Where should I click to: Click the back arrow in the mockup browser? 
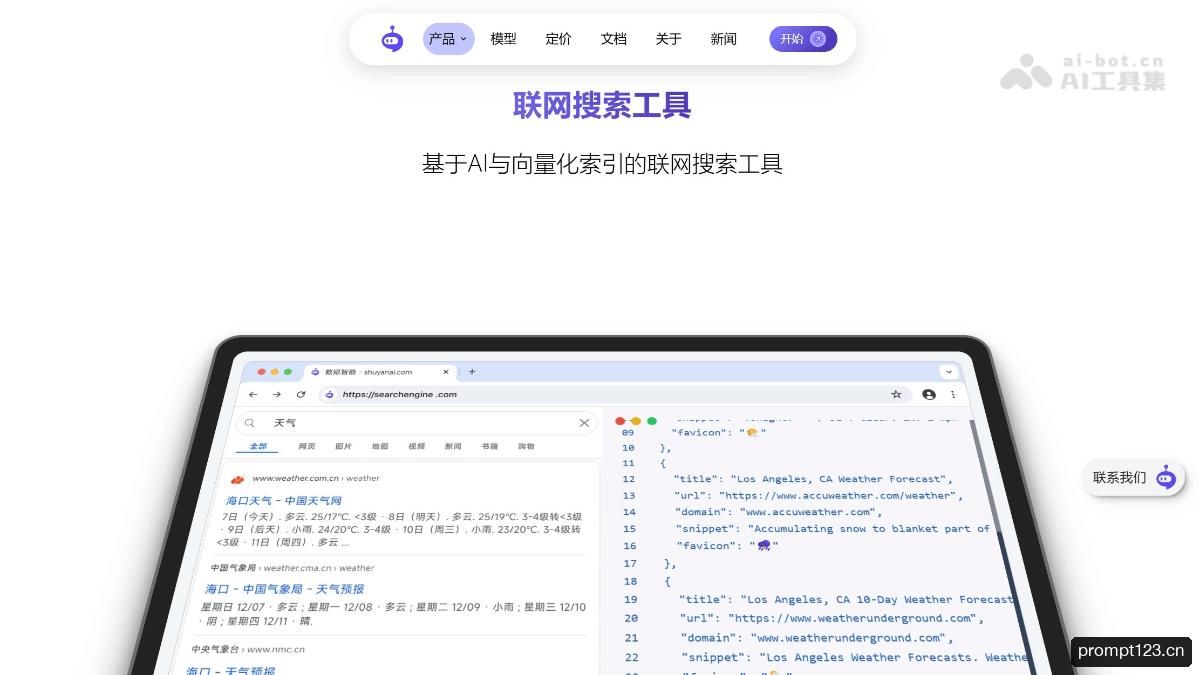[x=253, y=395]
